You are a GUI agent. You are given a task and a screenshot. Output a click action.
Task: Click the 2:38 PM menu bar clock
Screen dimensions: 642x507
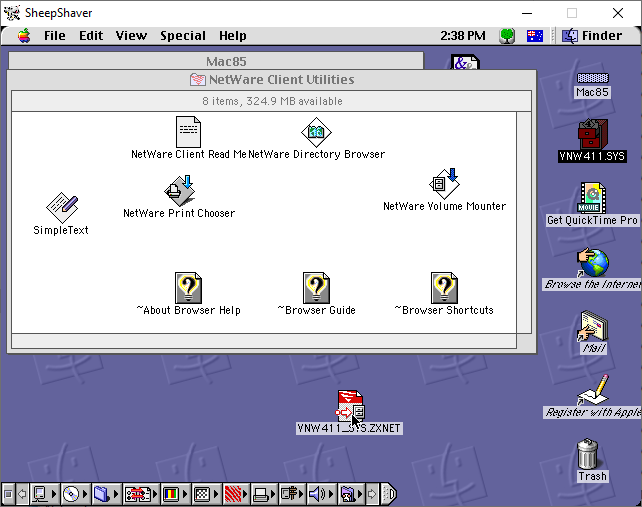(463, 36)
